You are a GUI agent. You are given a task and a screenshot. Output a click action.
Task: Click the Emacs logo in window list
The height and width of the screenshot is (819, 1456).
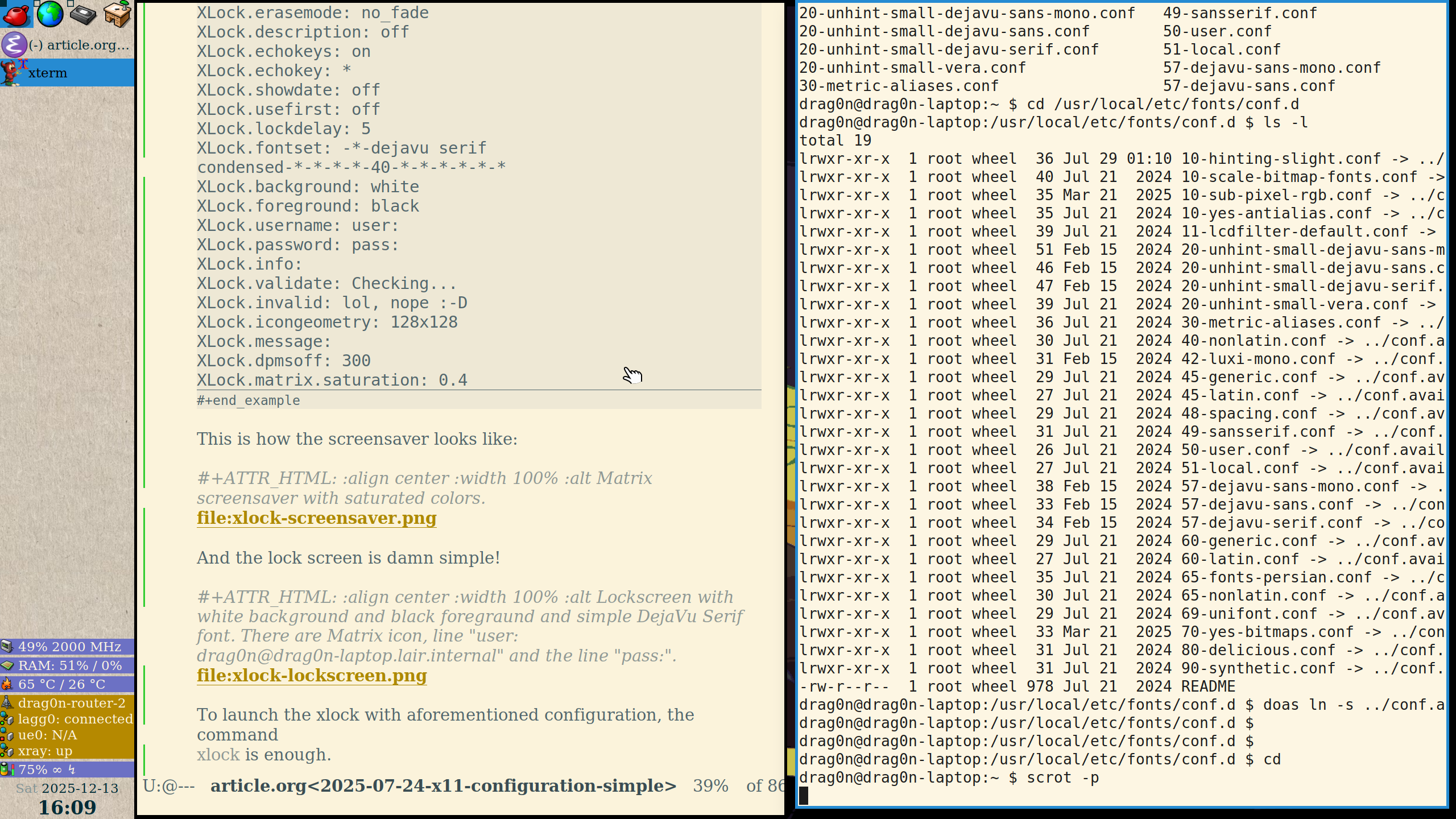pyautogui.click(x=14, y=44)
